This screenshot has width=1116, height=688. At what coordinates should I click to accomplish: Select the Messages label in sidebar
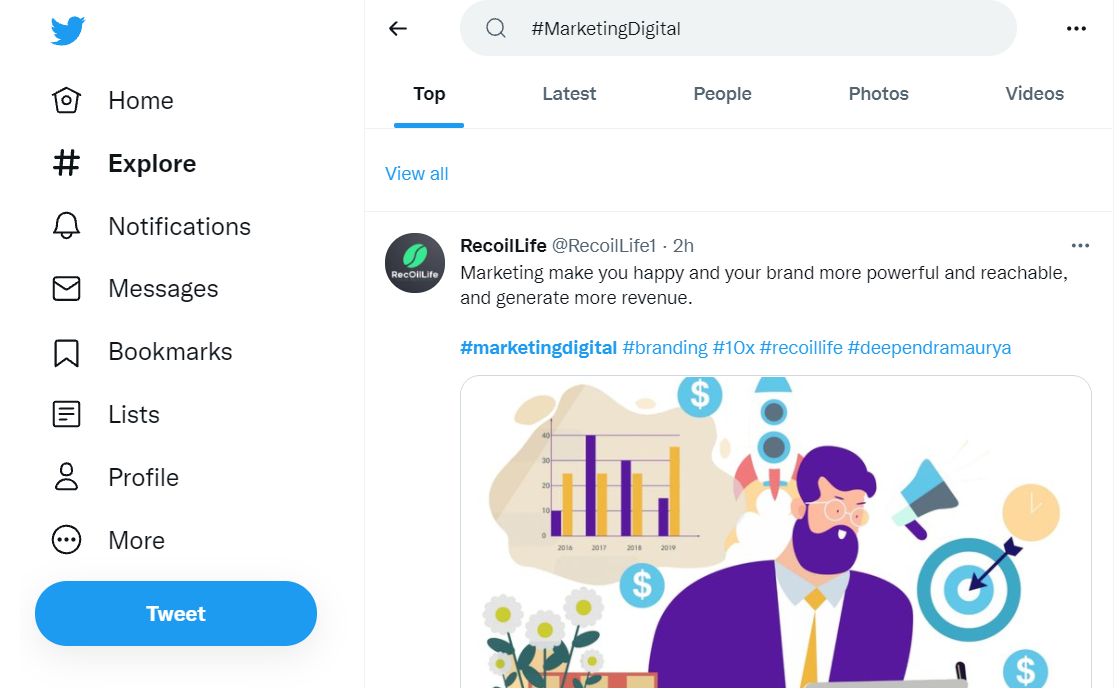[163, 289]
